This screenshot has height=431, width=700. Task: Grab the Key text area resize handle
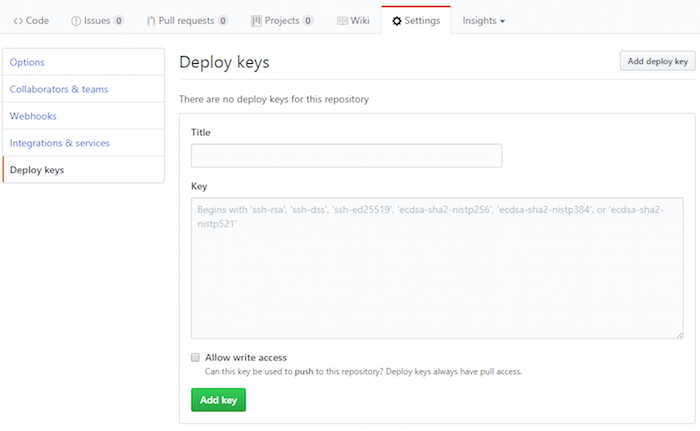[679, 334]
